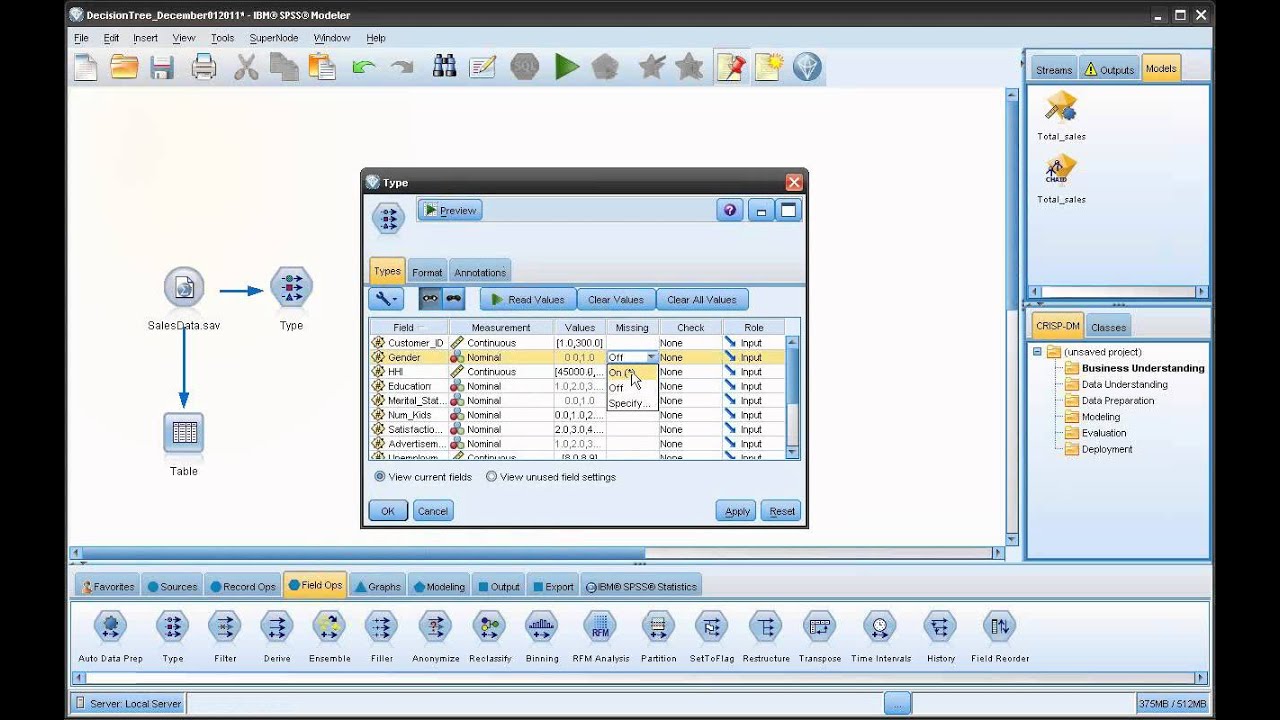The height and width of the screenshot is (720, 1280).
Task: Select the Derive node in the palette
Action: click(x=277, y=627)
